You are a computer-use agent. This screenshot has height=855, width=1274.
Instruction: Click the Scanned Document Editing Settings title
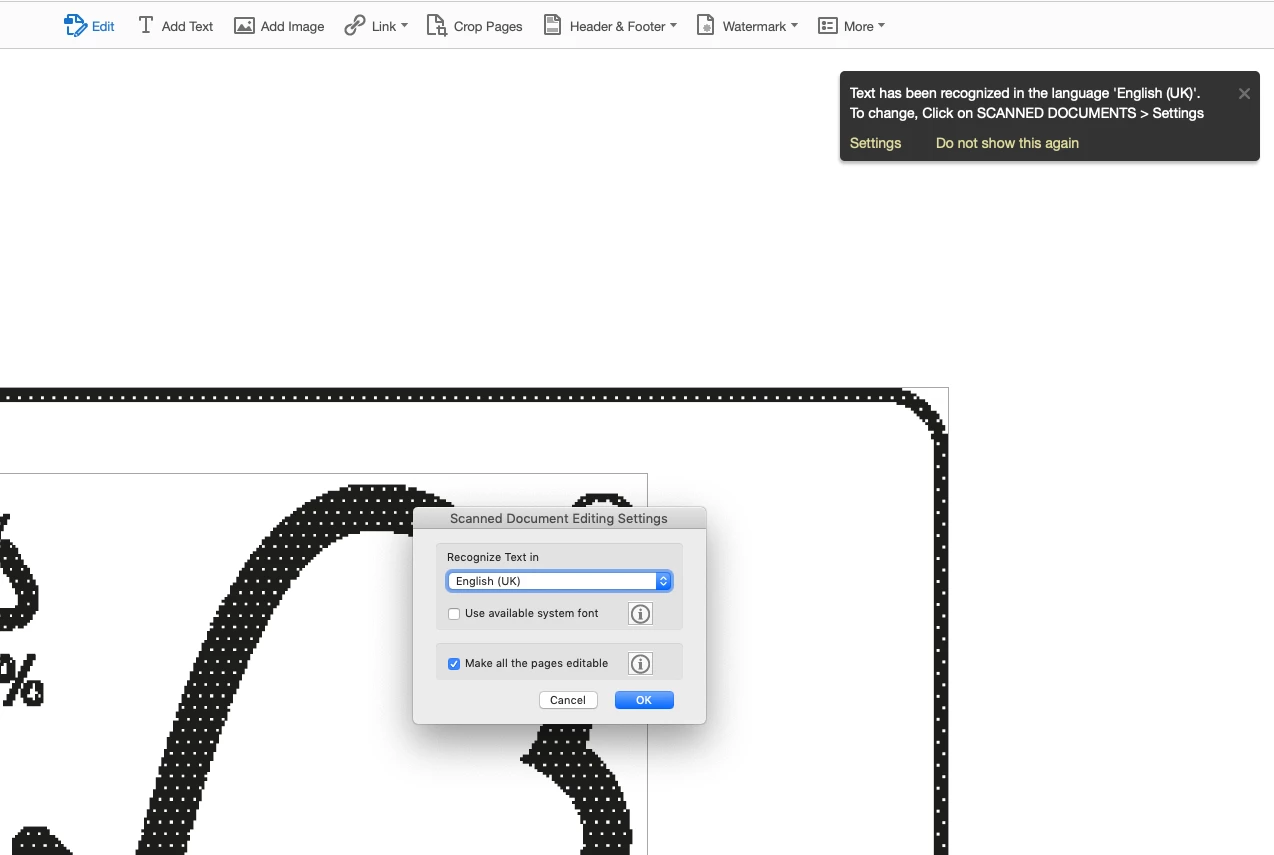click(x=559, y=519)
